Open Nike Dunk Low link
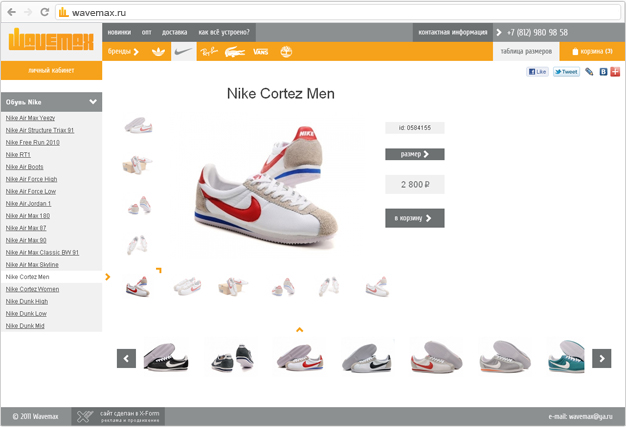This screenshot has height=427, width=626. (26, 314)
